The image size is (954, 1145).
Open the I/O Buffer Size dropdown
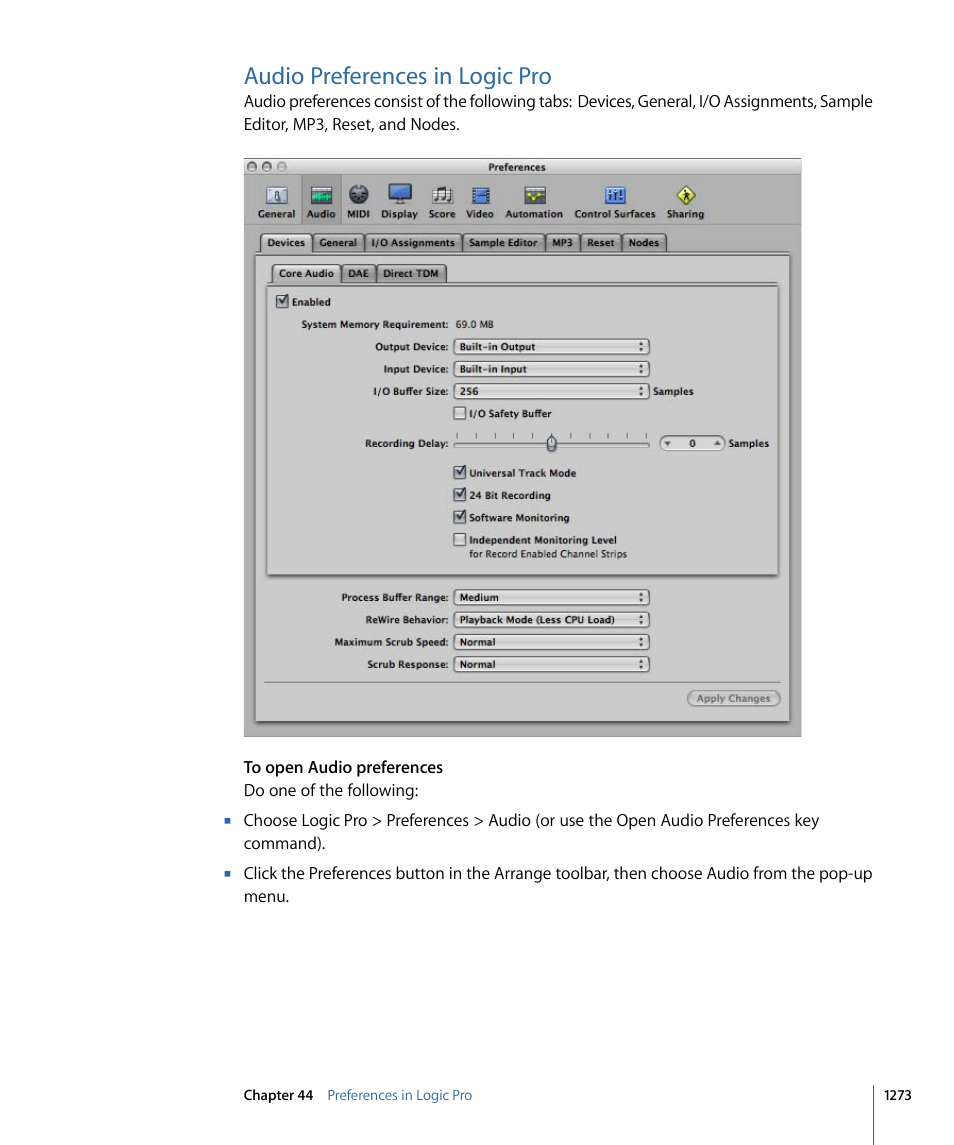(x=552, y=391)
